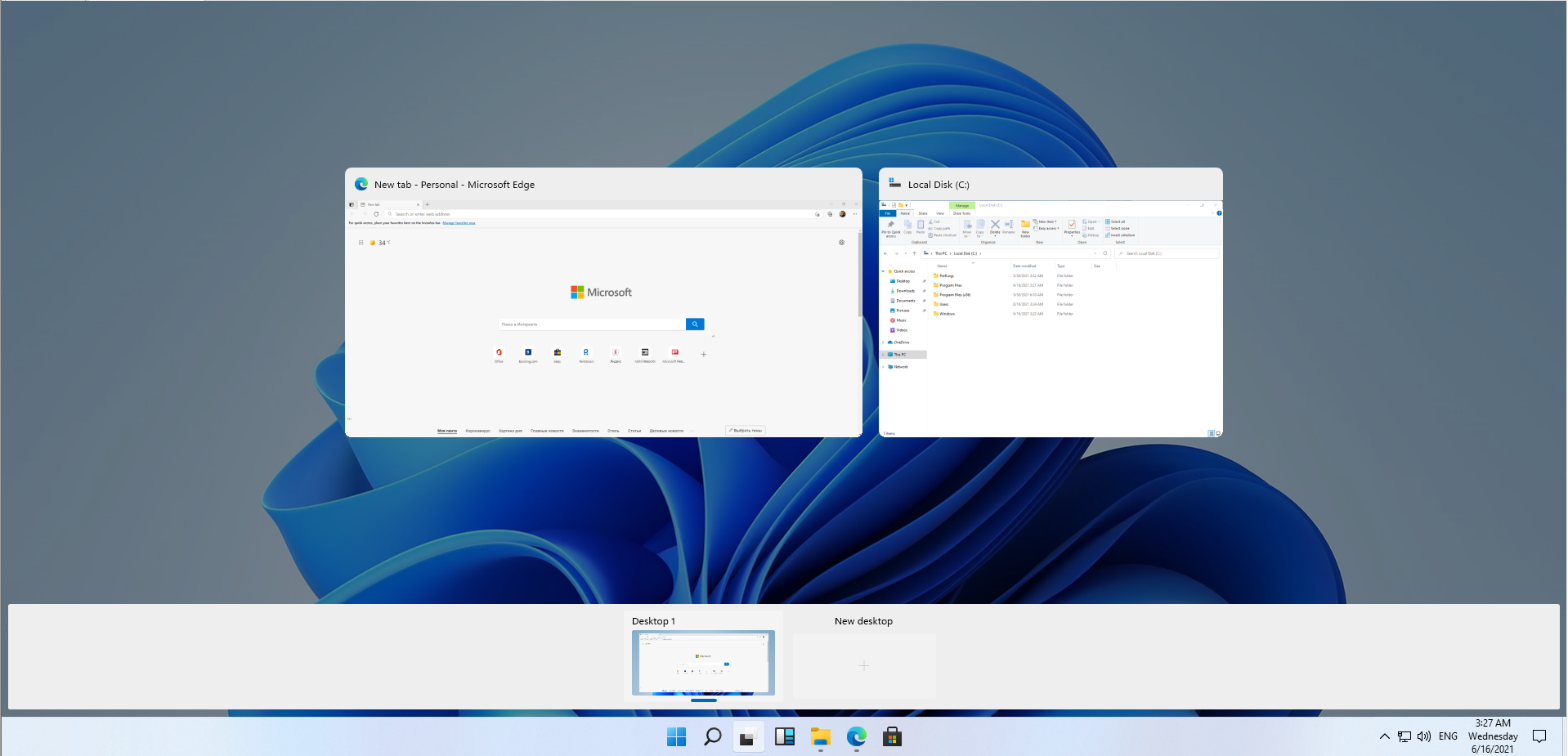Image resolution: width=1568 pixels, height=756 pixels.
Task: Click refresh icon in Edge preview
Action: 376,214
